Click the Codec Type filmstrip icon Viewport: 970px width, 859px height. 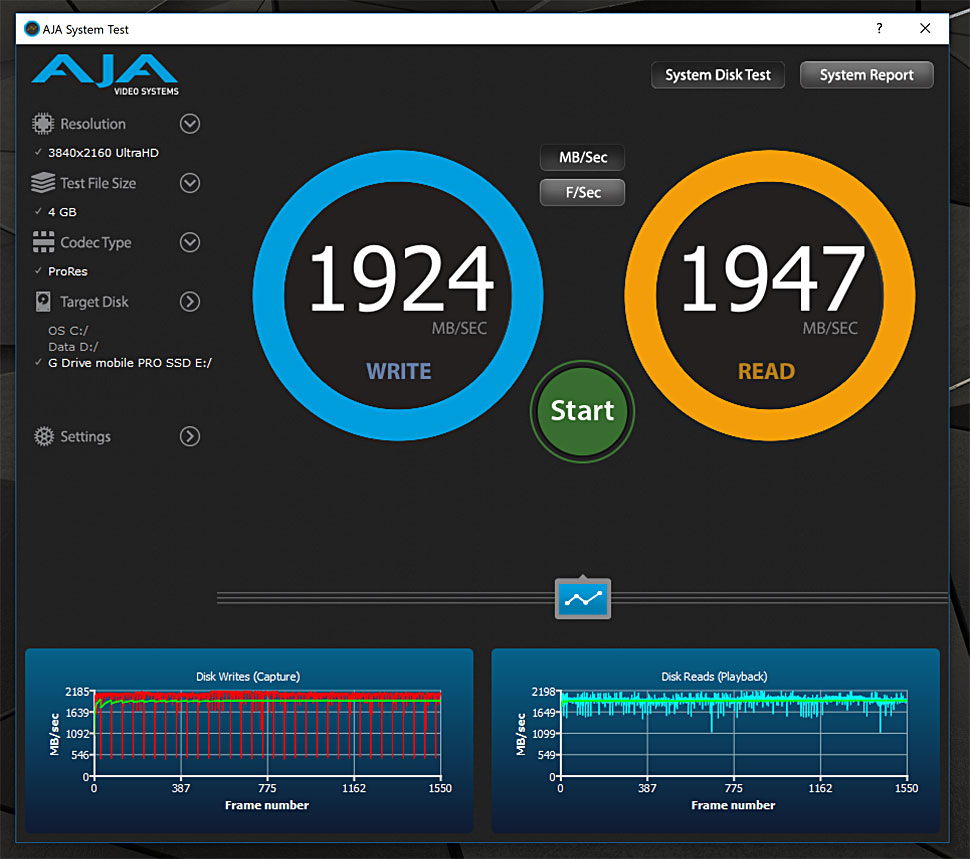point(43,242)
